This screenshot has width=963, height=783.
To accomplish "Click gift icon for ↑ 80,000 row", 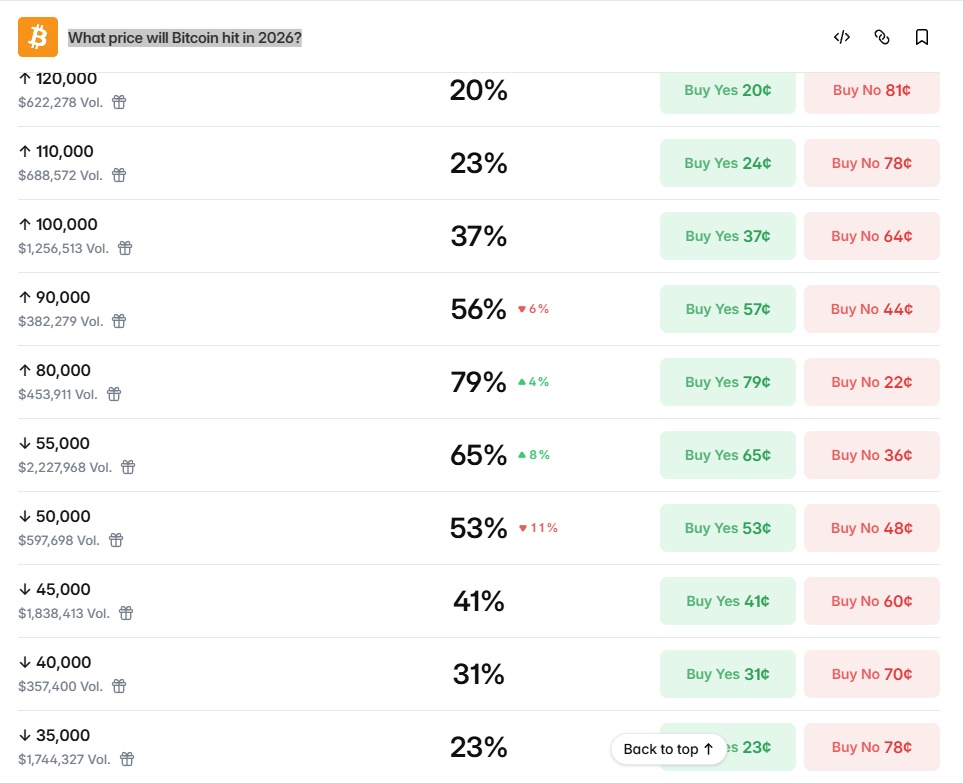I will pos(114,394).
